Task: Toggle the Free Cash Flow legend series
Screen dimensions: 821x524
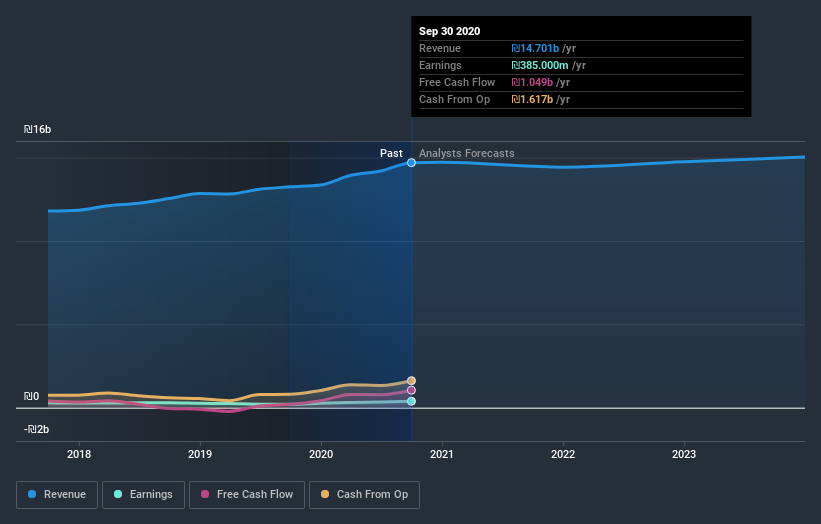Action: [x=247, y=495]
